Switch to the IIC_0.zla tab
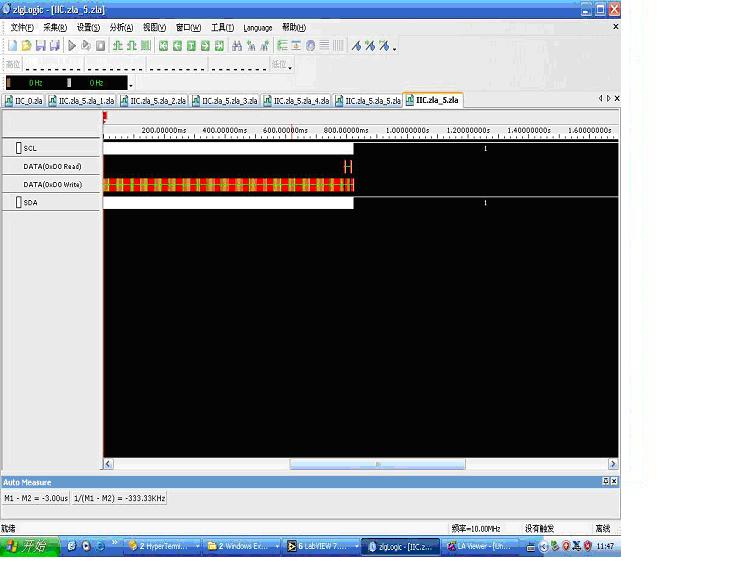 point(24,101)
